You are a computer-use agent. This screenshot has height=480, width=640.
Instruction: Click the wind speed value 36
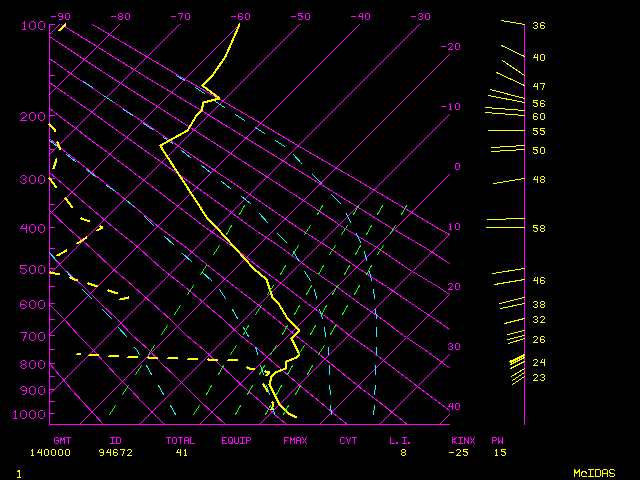[x=538, y=26]
